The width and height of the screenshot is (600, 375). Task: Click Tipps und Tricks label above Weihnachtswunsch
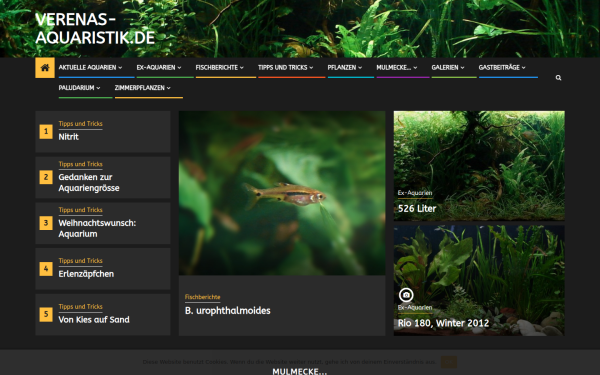pyautogui.click(x=80, y=210)
